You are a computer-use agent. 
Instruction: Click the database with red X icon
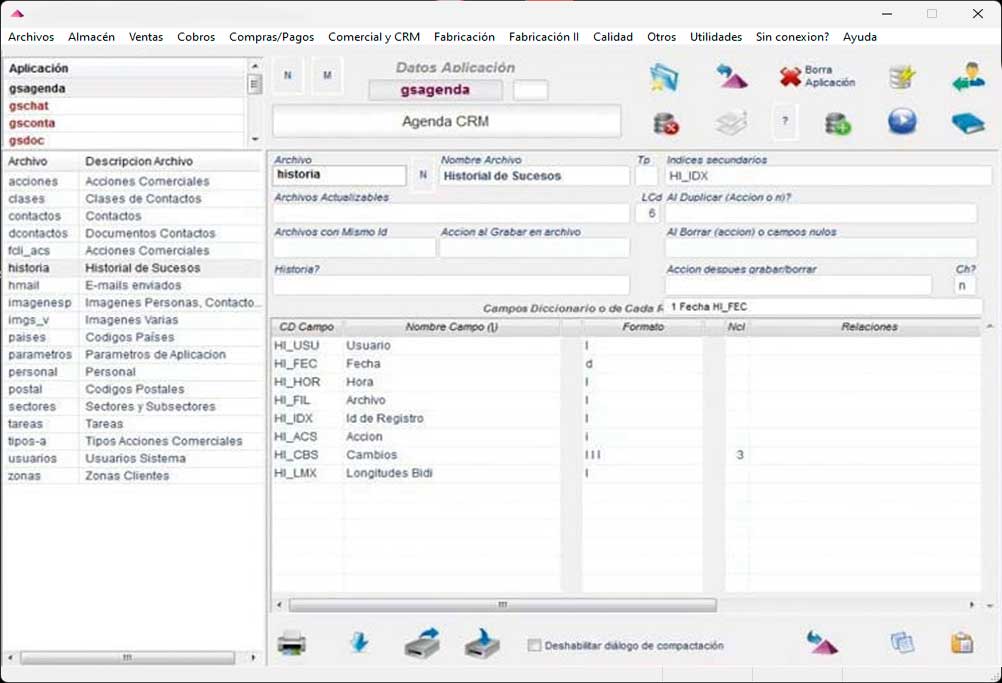click(x=665, y=123)
